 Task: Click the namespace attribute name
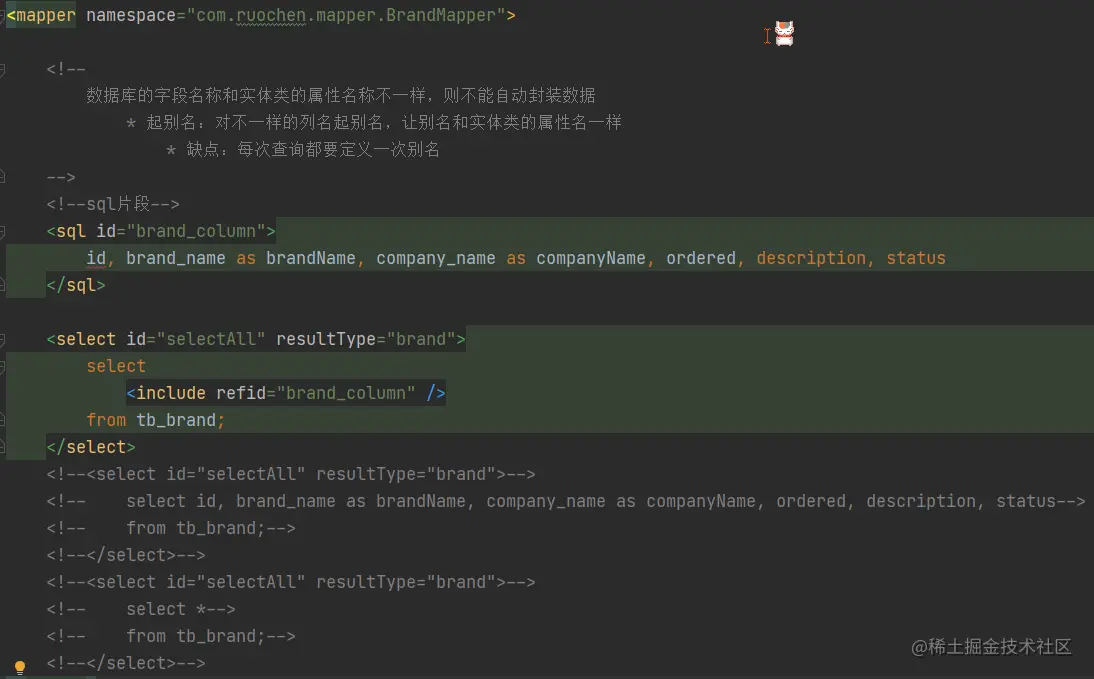click(x=130, y=15)
